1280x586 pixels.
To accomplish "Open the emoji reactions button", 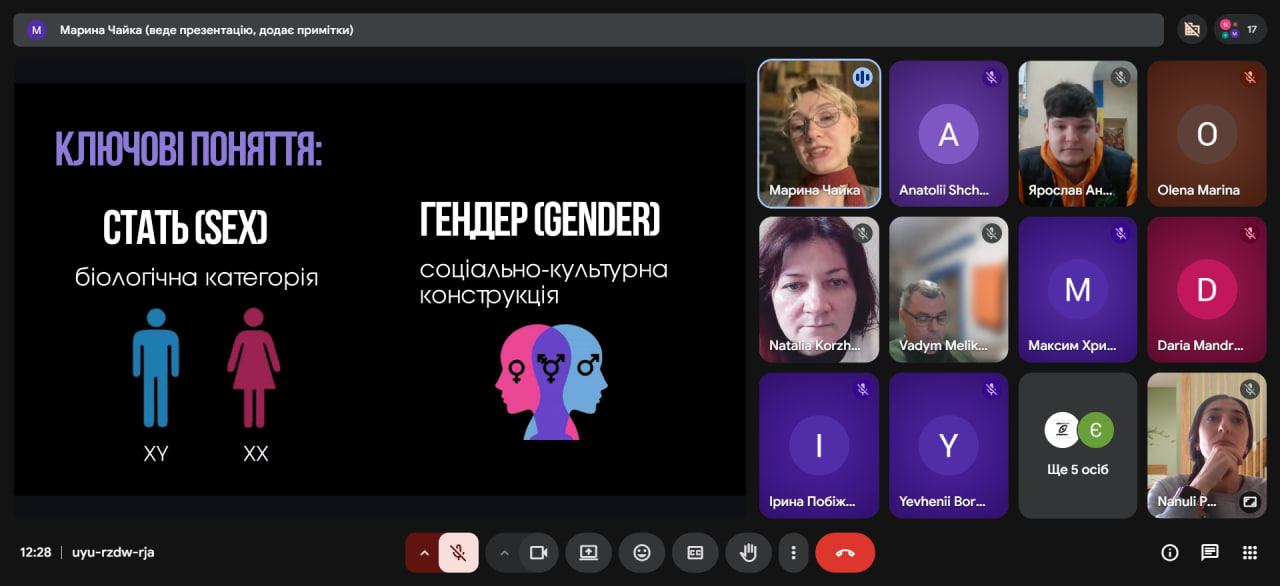I will [642, 553].
